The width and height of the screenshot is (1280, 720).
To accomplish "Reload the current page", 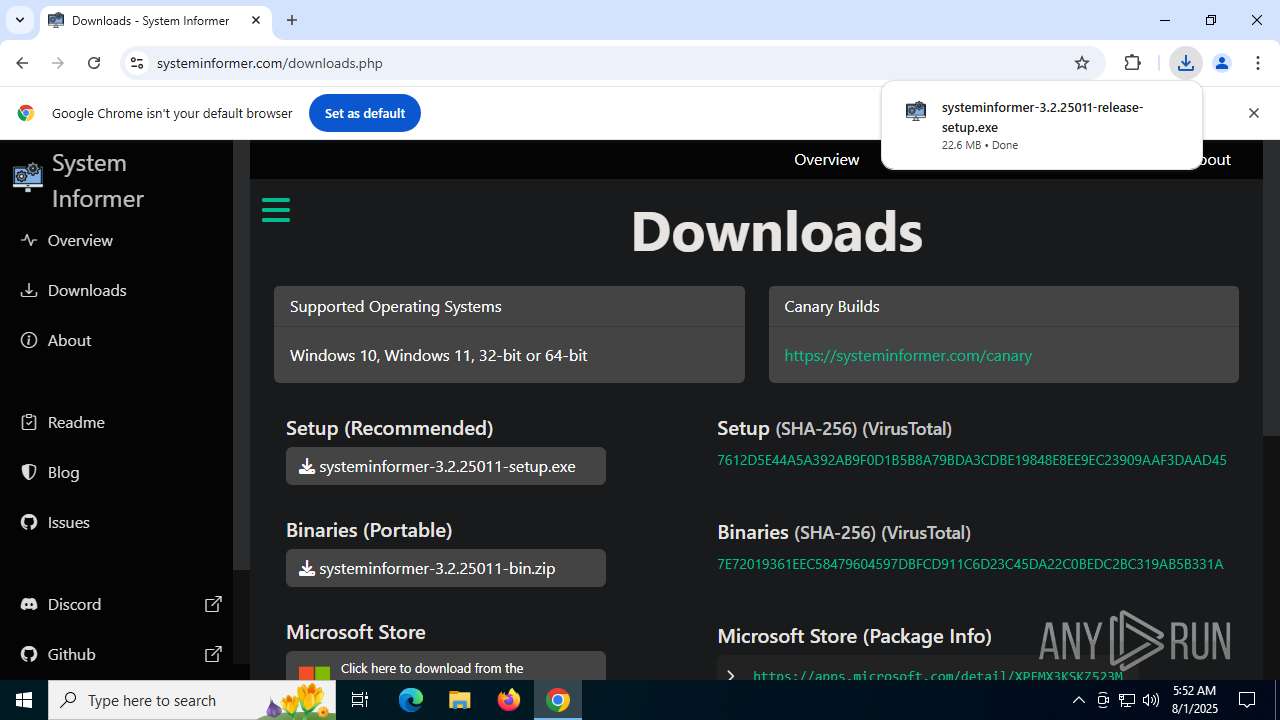I will (x=94, y=63).
